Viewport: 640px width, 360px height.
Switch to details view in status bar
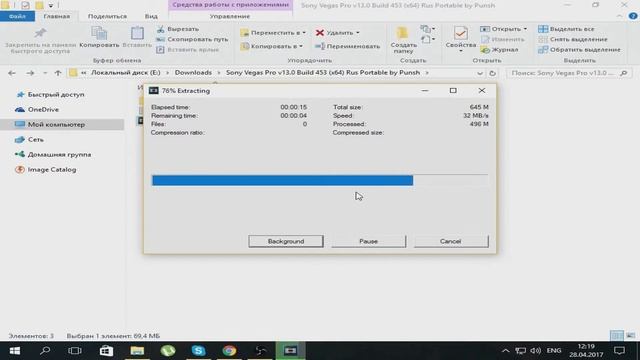coord(617,336)
